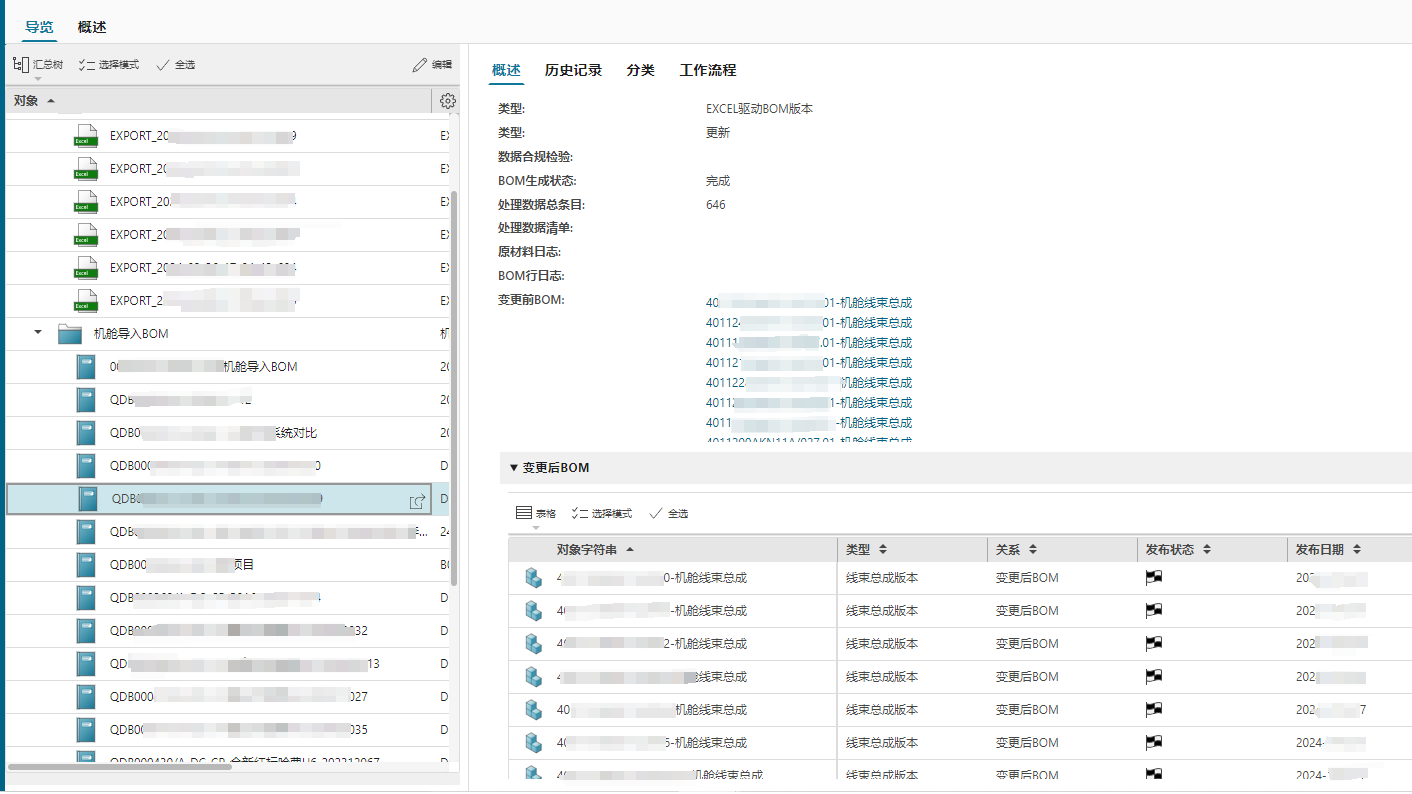Click book icon of QDB row ending 032
Viewport: 1412px width, 794px height.
(88, 631)
